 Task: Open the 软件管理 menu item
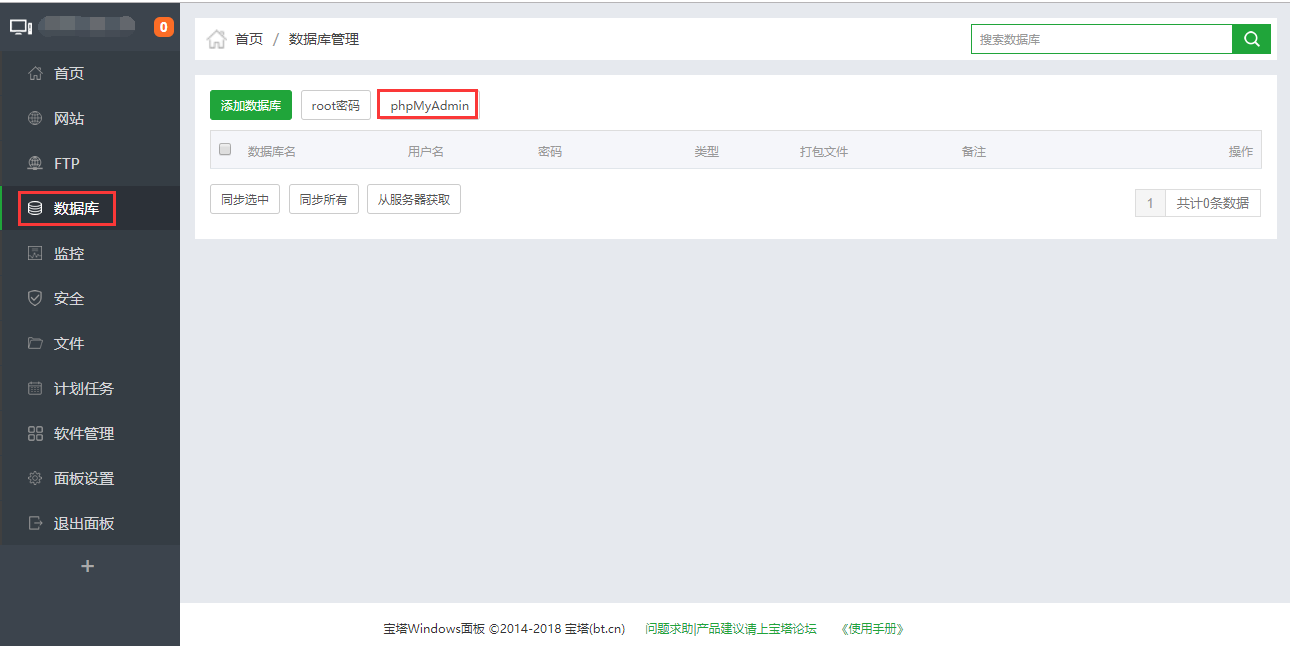pyautogui.click(x=84, y=433)
